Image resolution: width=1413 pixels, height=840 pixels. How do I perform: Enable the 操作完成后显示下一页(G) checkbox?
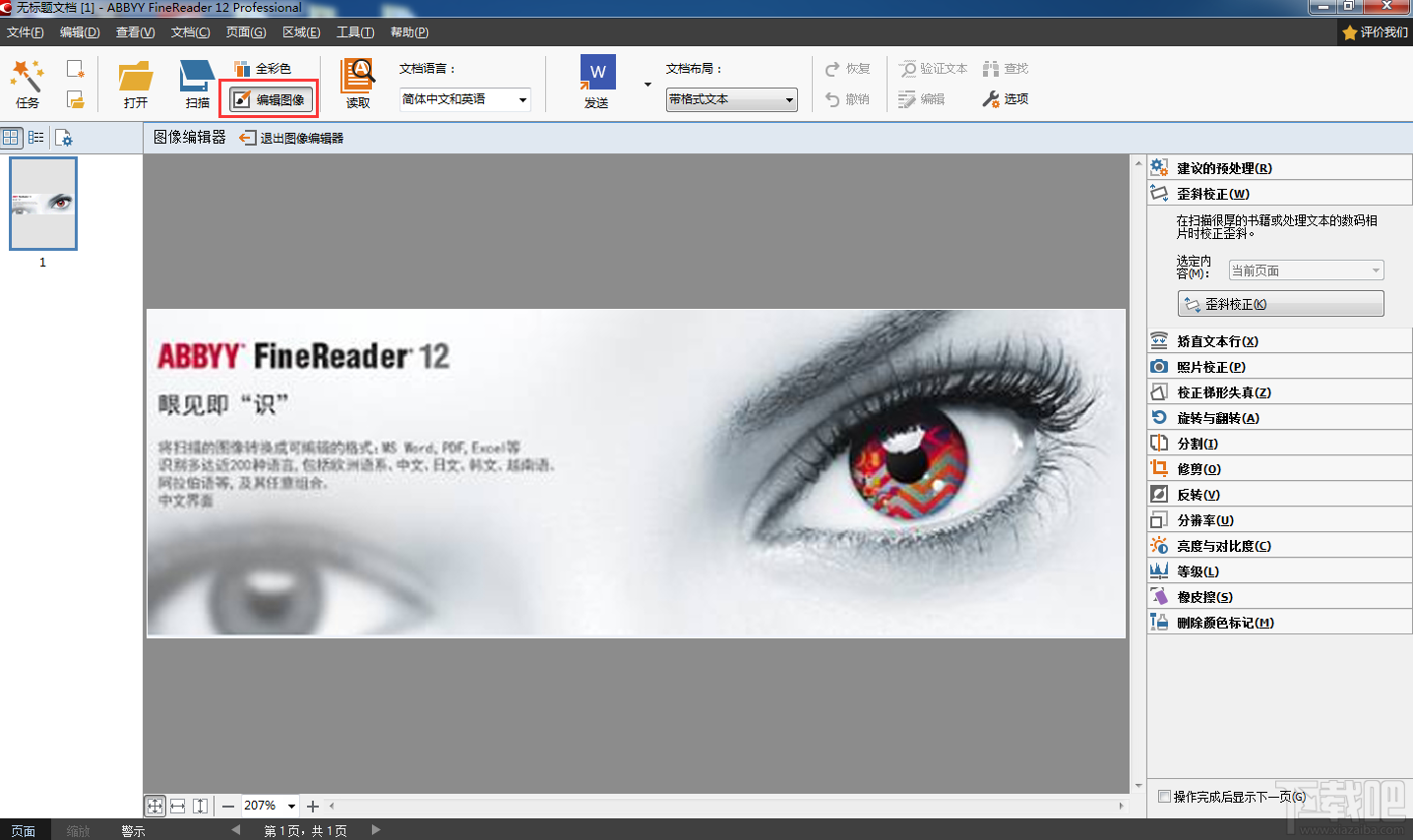pyautogui.click(x=1164, y=797)
